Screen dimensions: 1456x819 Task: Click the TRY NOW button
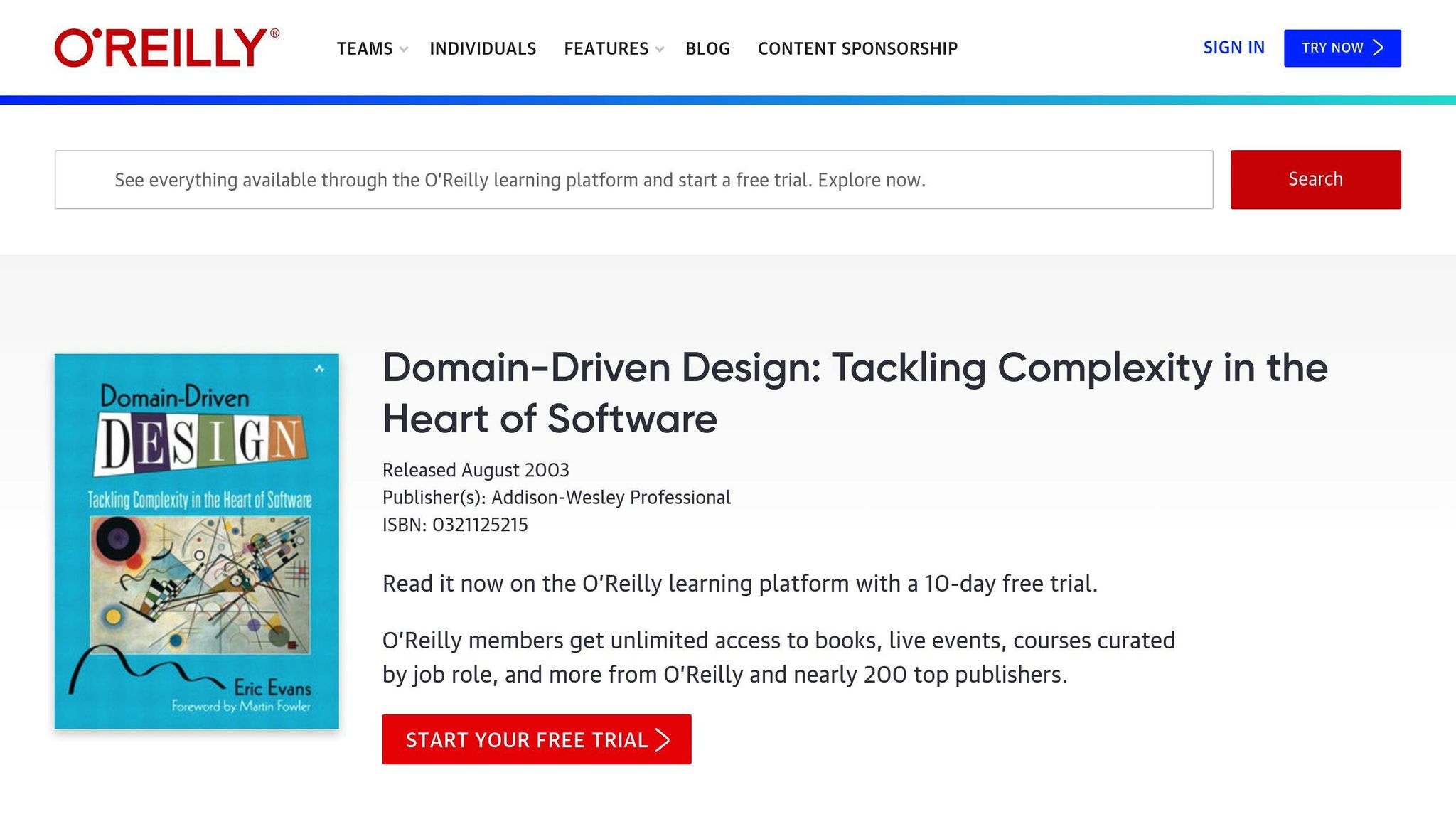(x=1342, y=48)
